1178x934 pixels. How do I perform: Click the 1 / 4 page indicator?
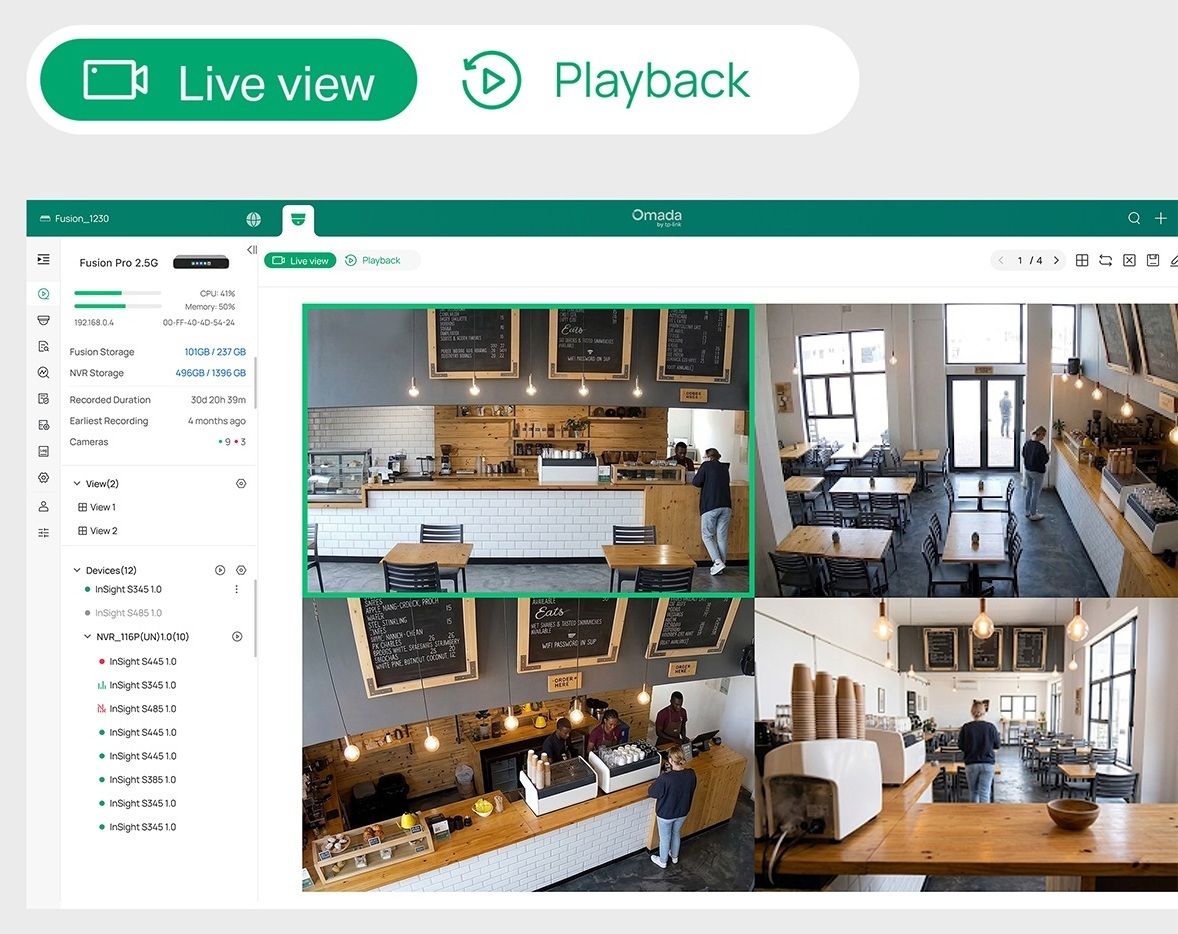1029,261
